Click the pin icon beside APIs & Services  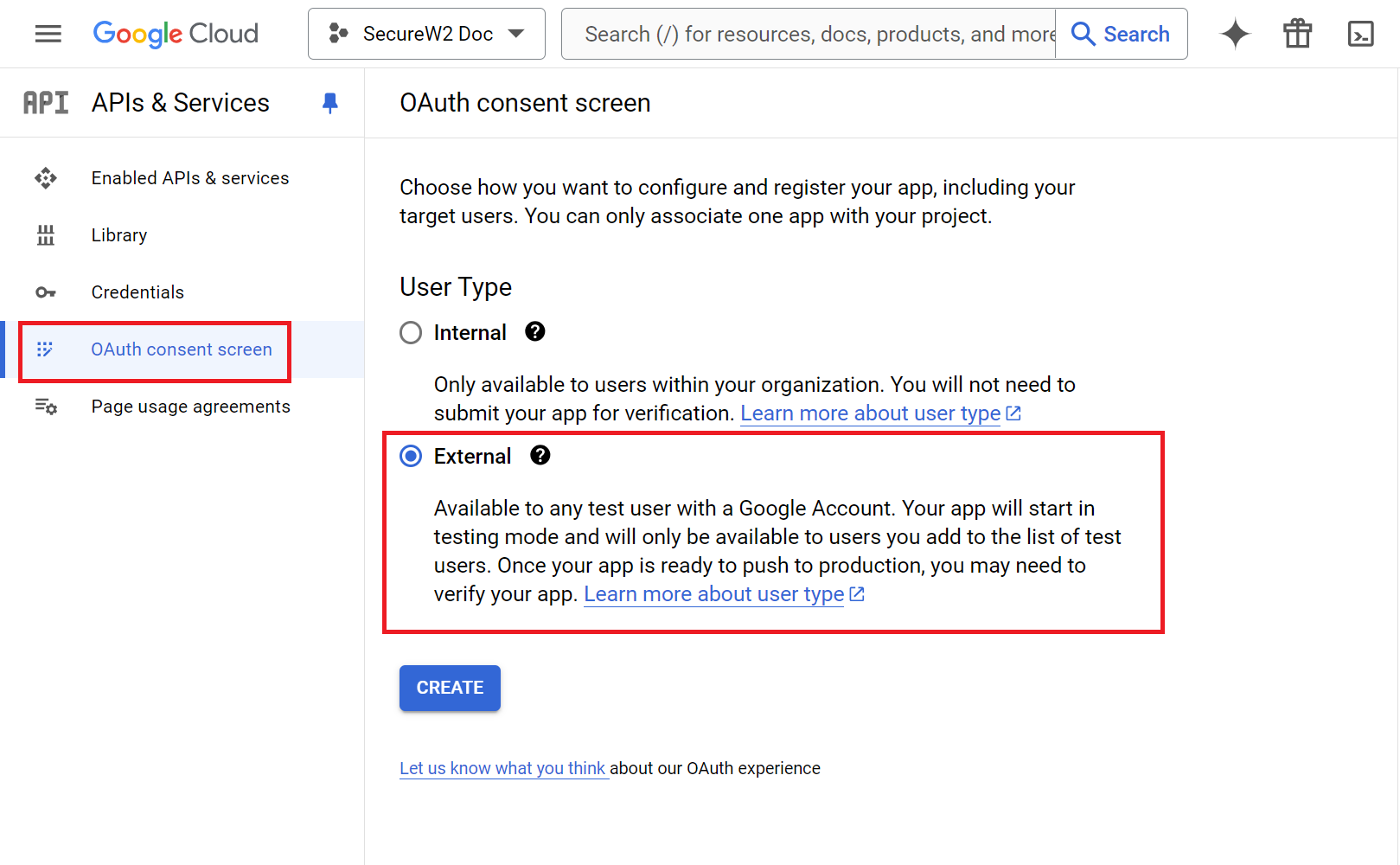329,103
